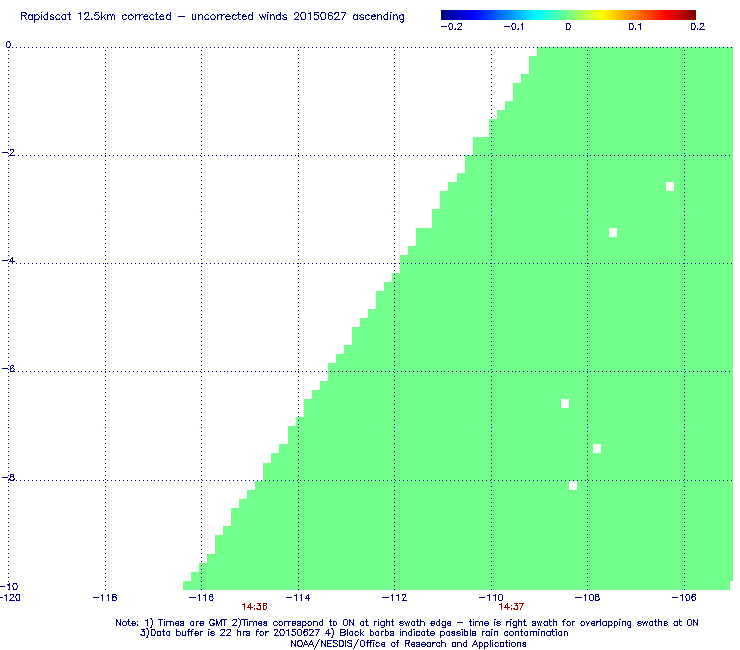
Task: Click the longitude axis label -116
Action: (x=201, y=598)
